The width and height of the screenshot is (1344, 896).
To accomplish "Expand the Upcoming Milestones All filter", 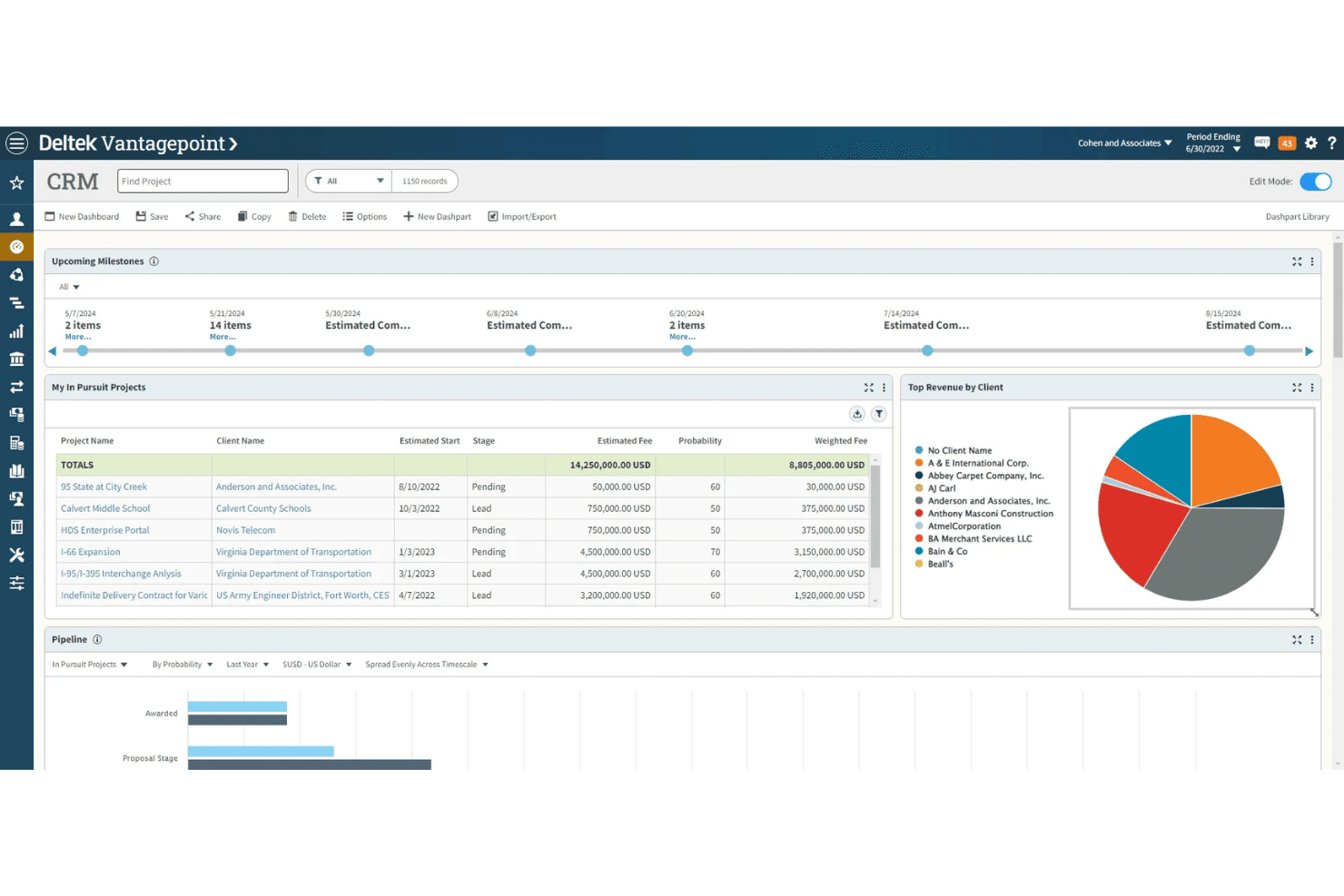I will point(70,287).
